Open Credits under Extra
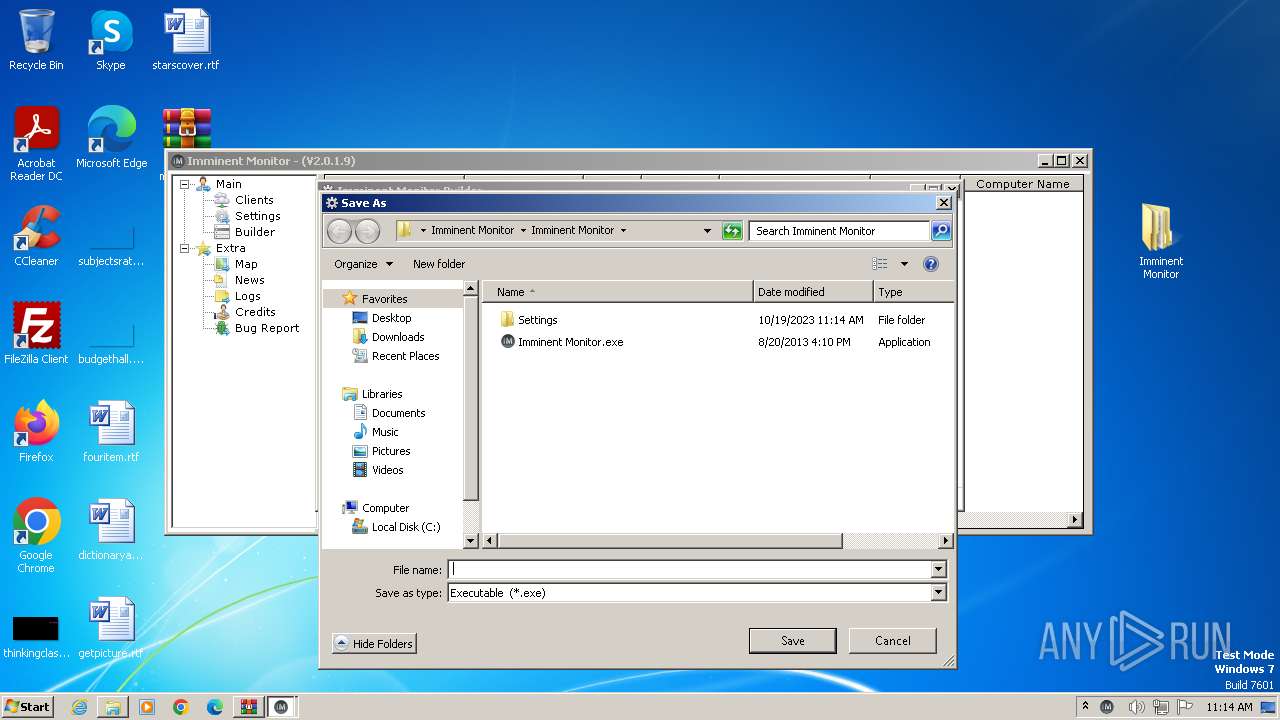1280x720 pixels. pos(255,312)
